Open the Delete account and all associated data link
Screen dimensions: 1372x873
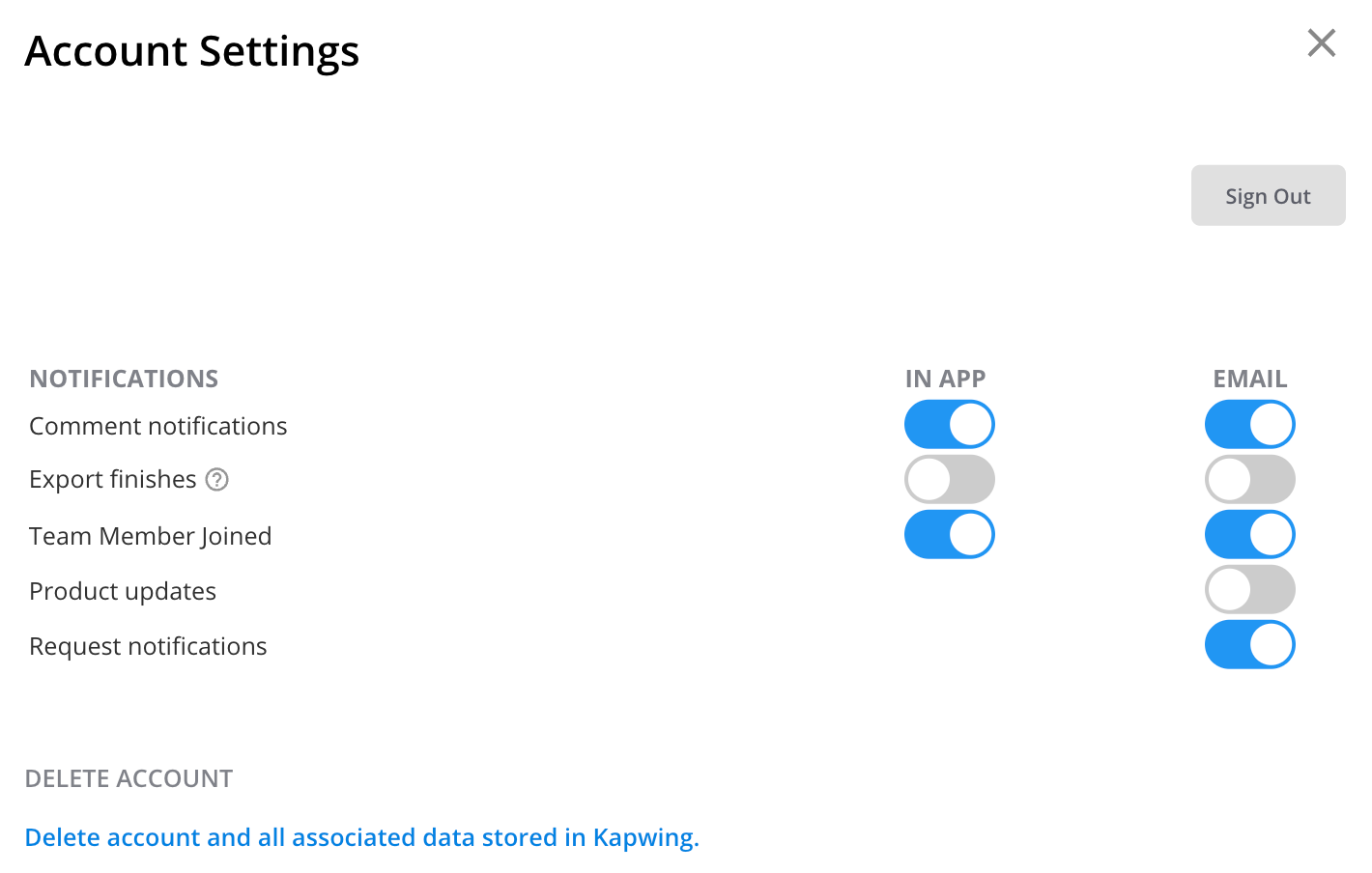click(361, 837)
